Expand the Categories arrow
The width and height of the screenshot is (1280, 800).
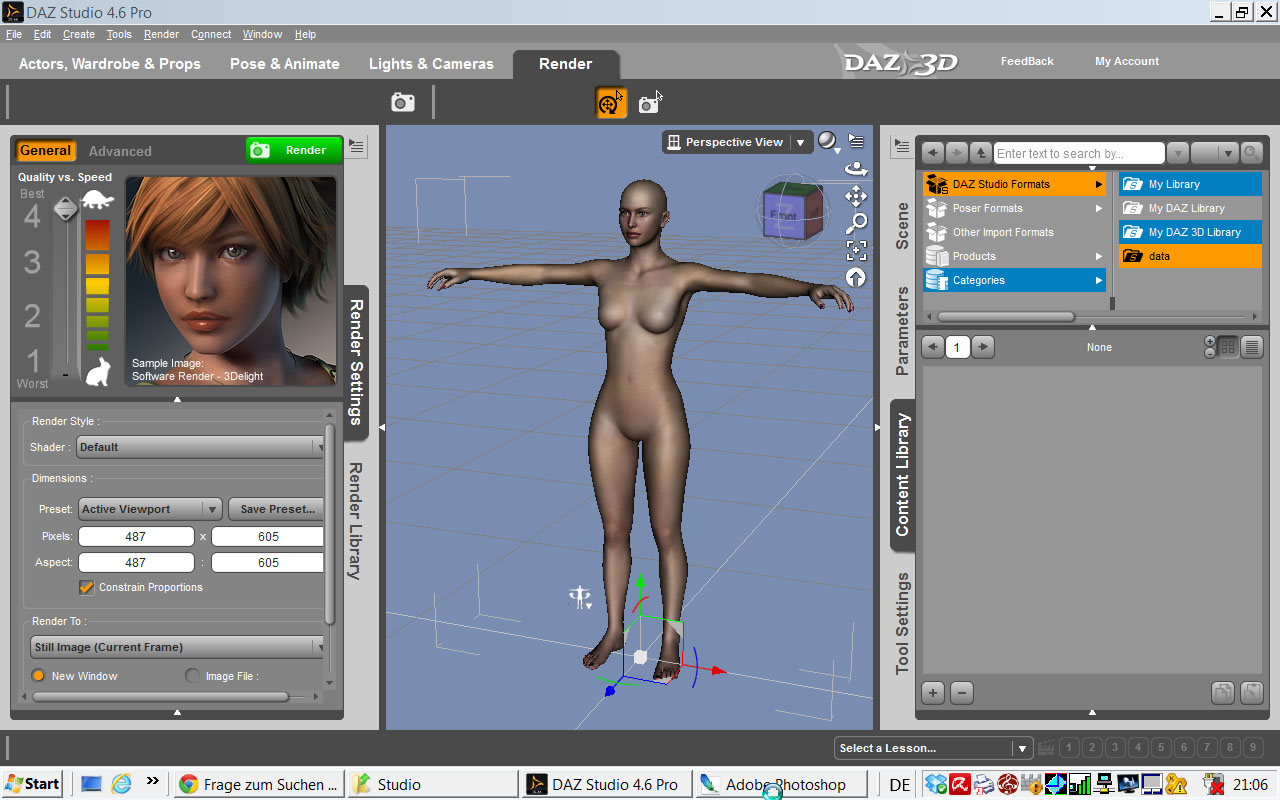pos(1098,280)
